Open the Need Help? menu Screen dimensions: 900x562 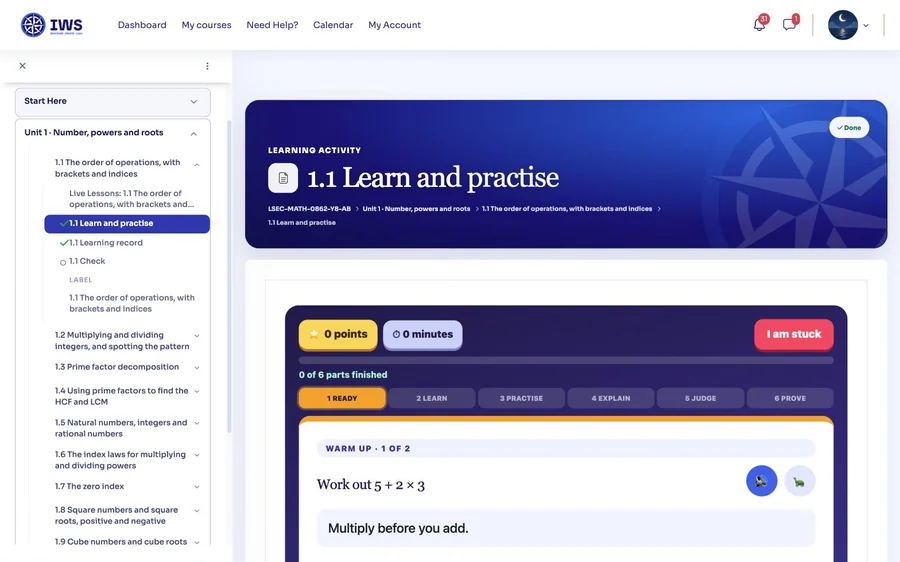coord(272,25)
